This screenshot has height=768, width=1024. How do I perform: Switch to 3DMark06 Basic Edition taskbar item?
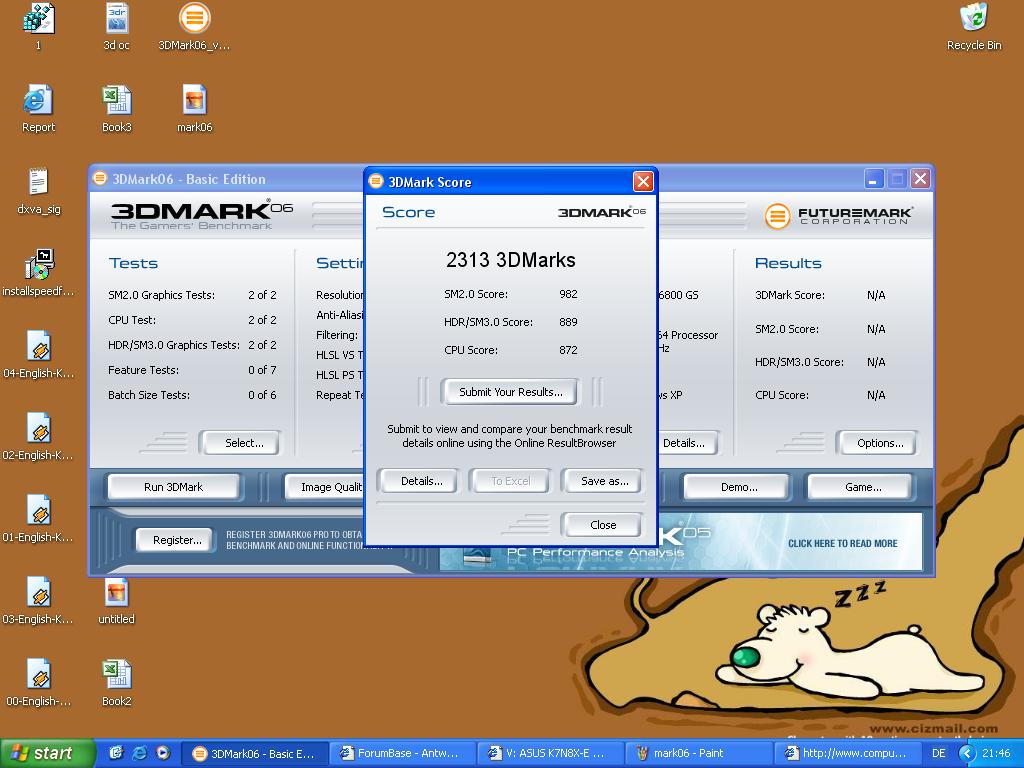254,753
